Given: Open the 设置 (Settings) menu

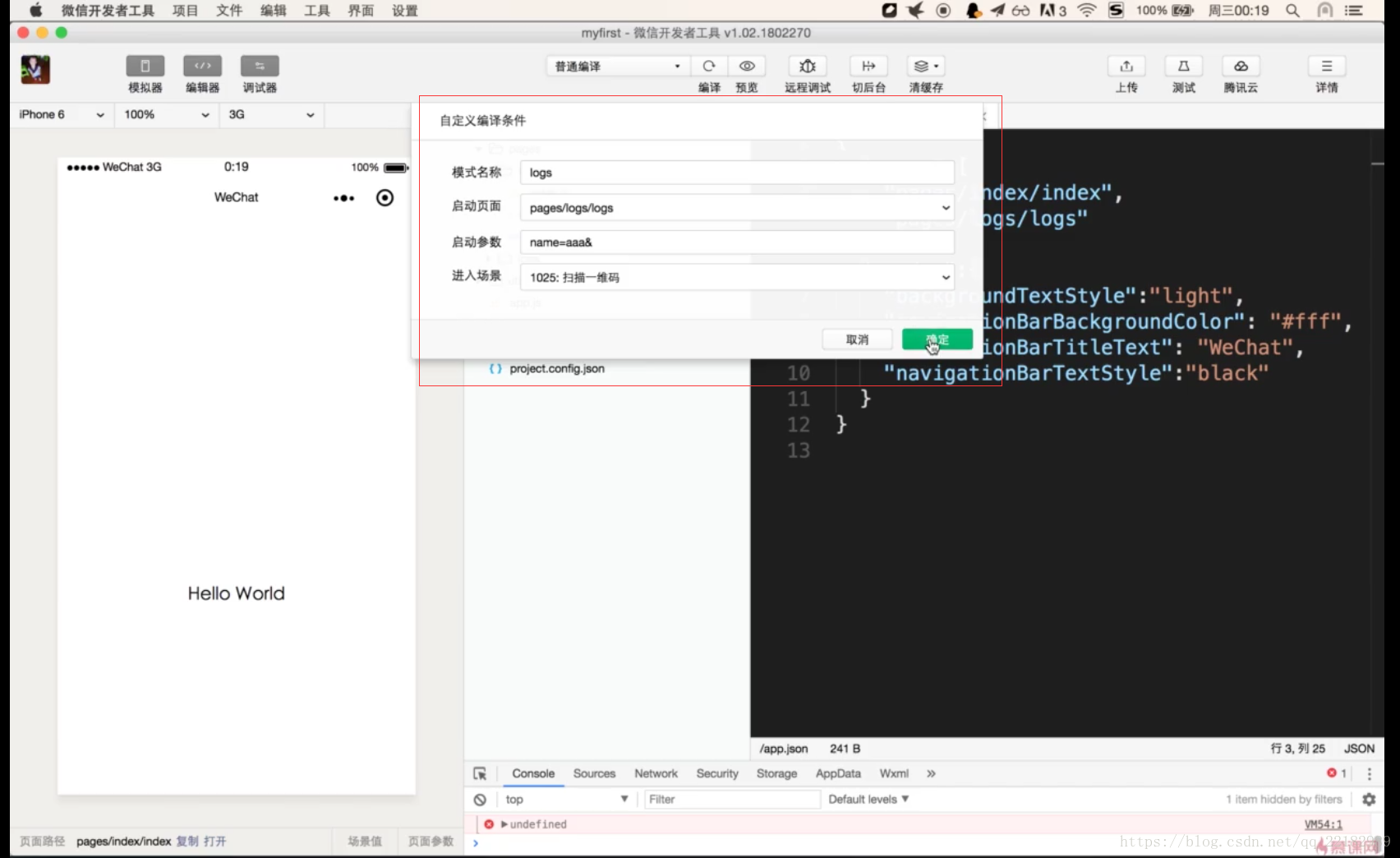Looking at the screenshot, I should (x=404, y=11).
